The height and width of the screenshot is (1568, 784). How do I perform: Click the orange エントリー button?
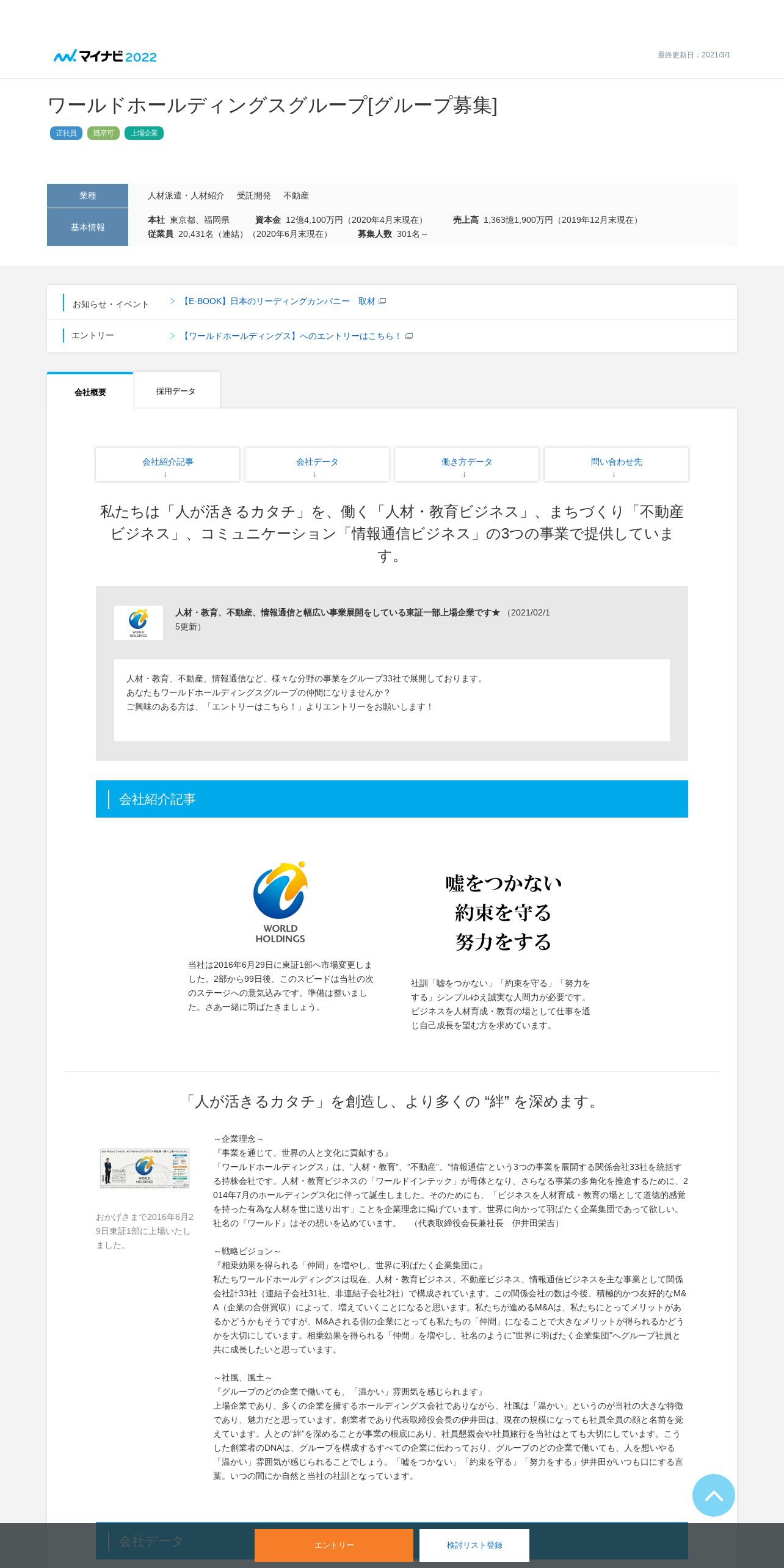334,1545
